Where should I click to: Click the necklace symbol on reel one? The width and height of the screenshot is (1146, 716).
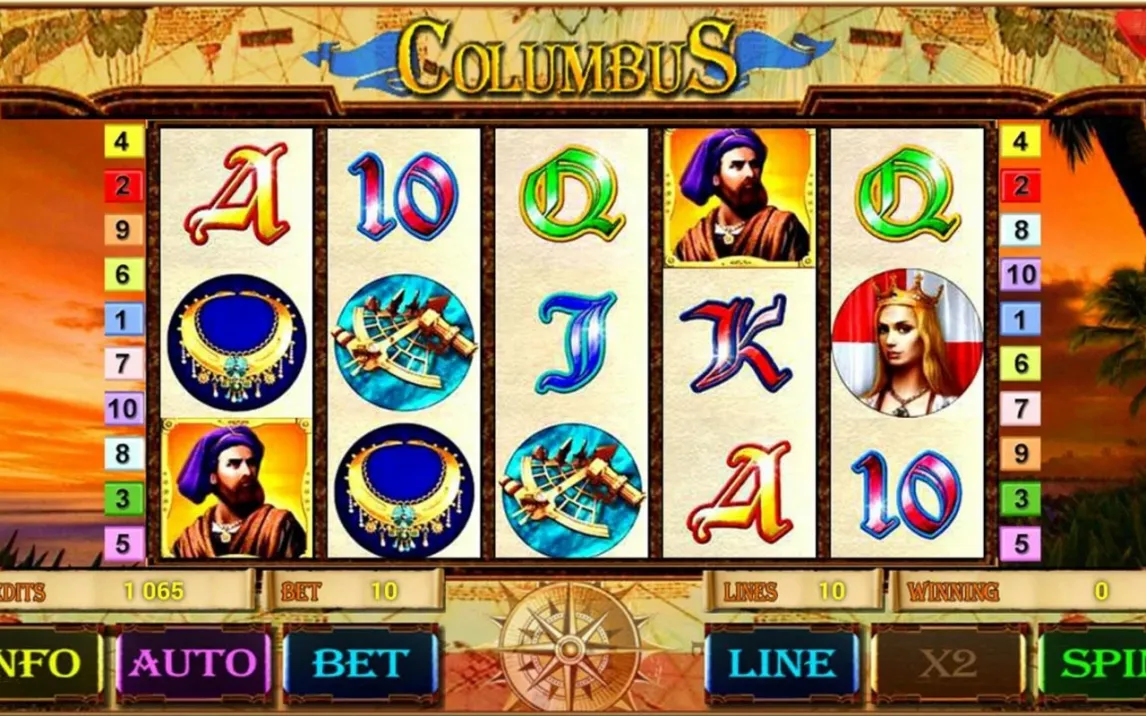coord(236,343)
